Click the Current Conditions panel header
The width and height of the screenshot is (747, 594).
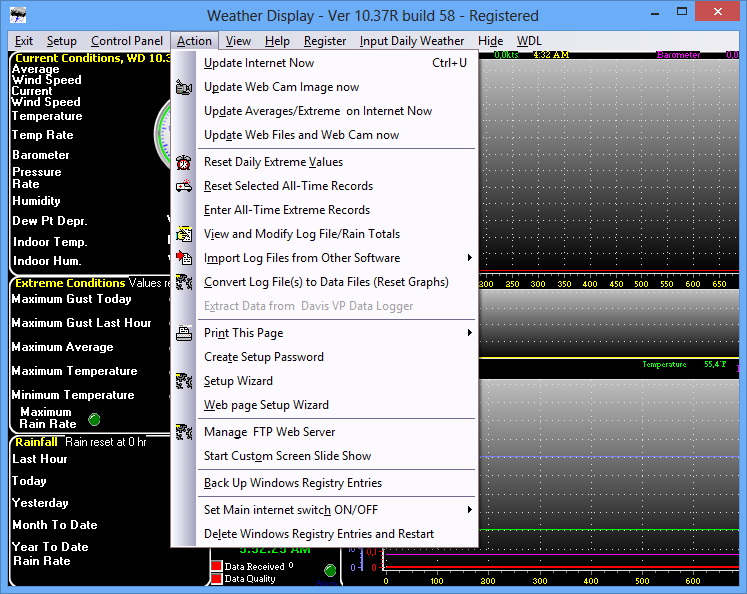[92, 58]
